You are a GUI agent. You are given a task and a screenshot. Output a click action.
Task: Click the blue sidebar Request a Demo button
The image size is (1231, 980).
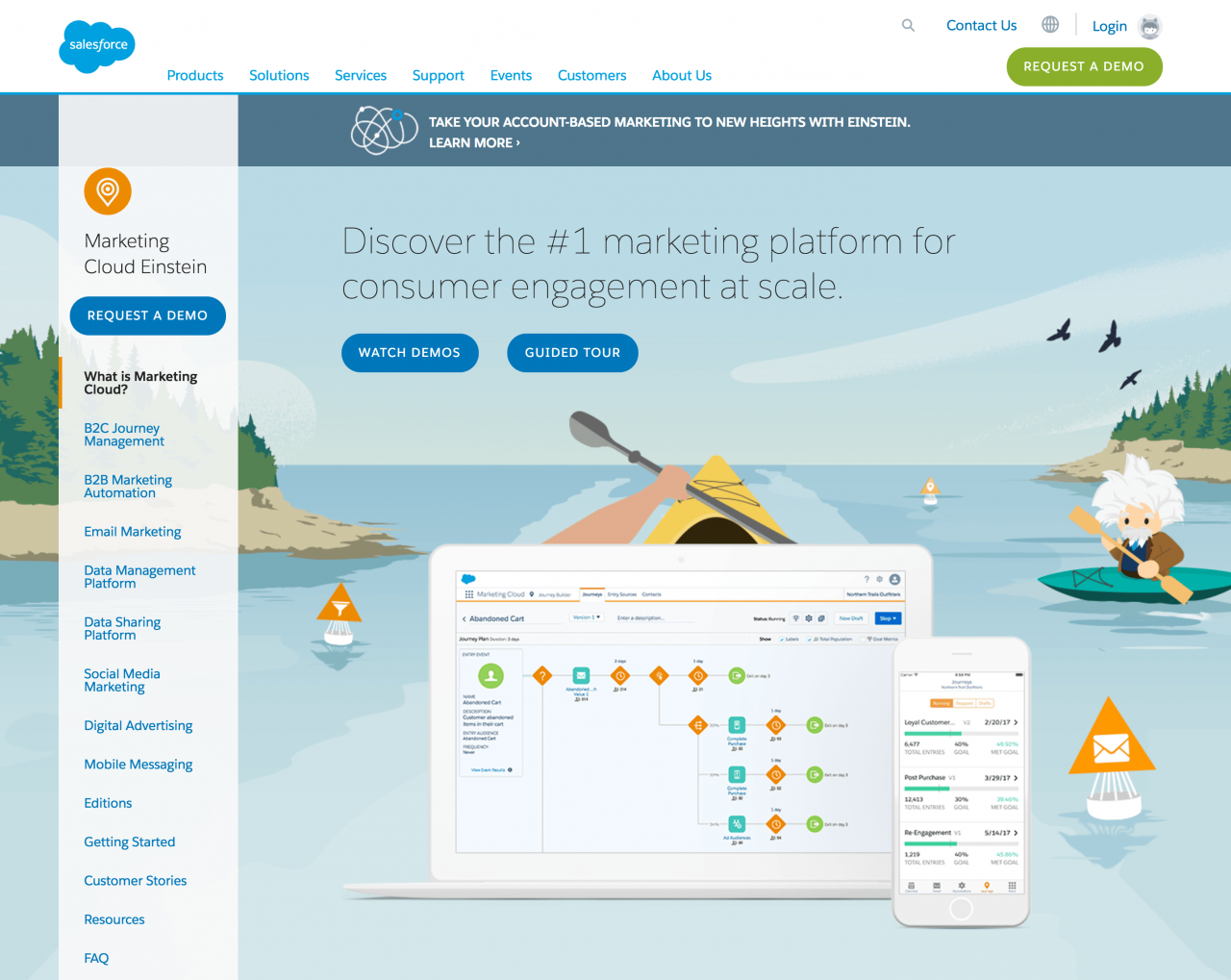pos(148,315)
